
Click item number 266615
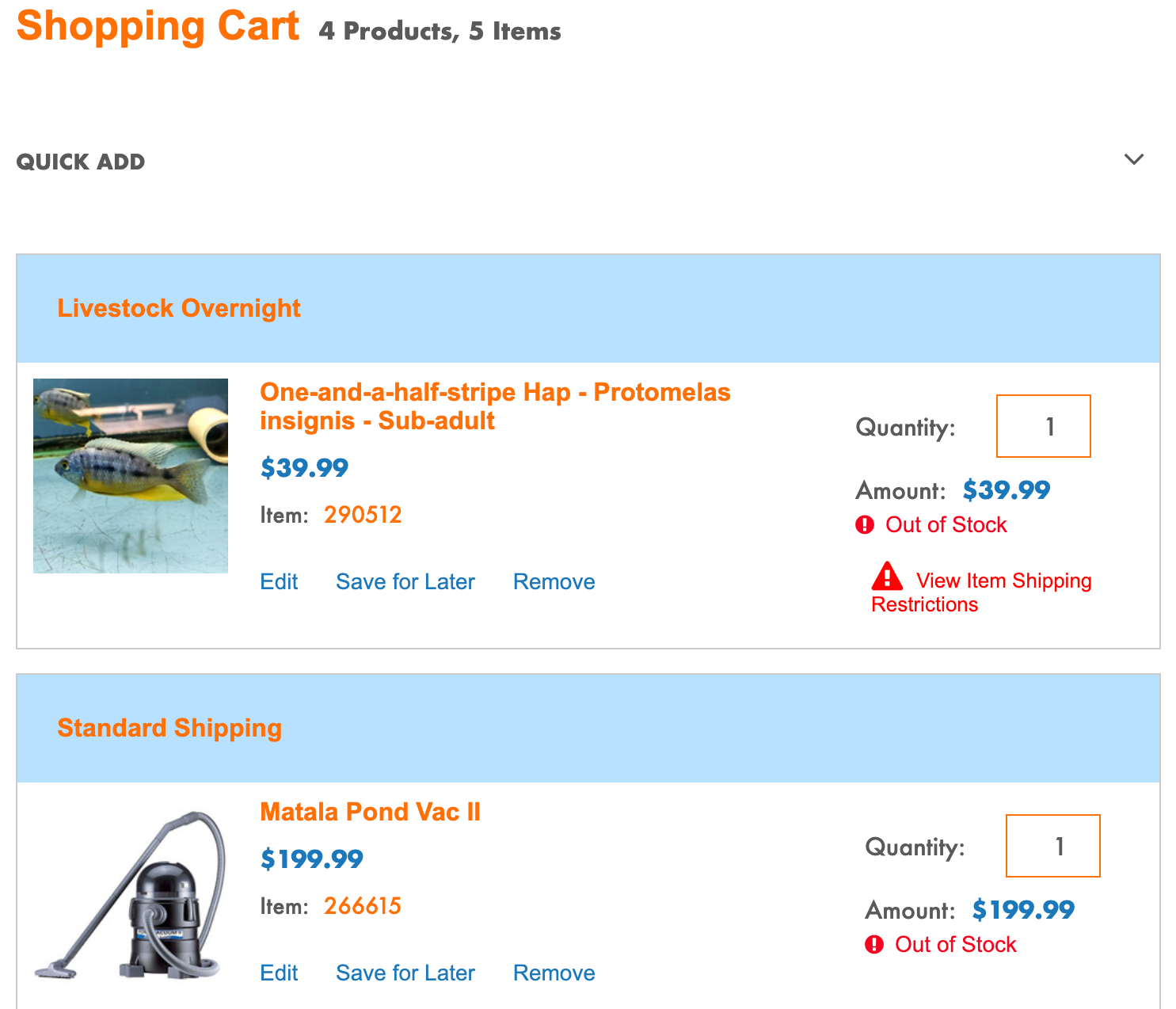point(363,906)
